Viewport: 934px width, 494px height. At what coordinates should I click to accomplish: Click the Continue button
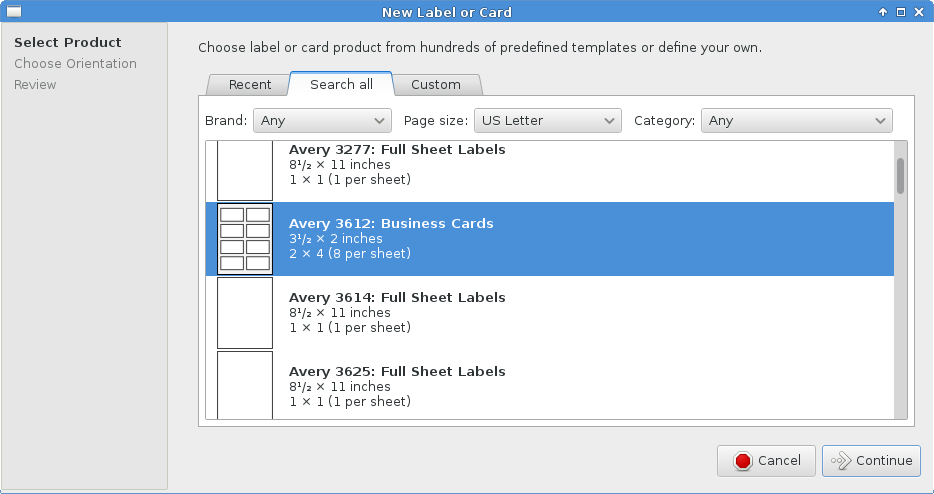pos(871,461)
